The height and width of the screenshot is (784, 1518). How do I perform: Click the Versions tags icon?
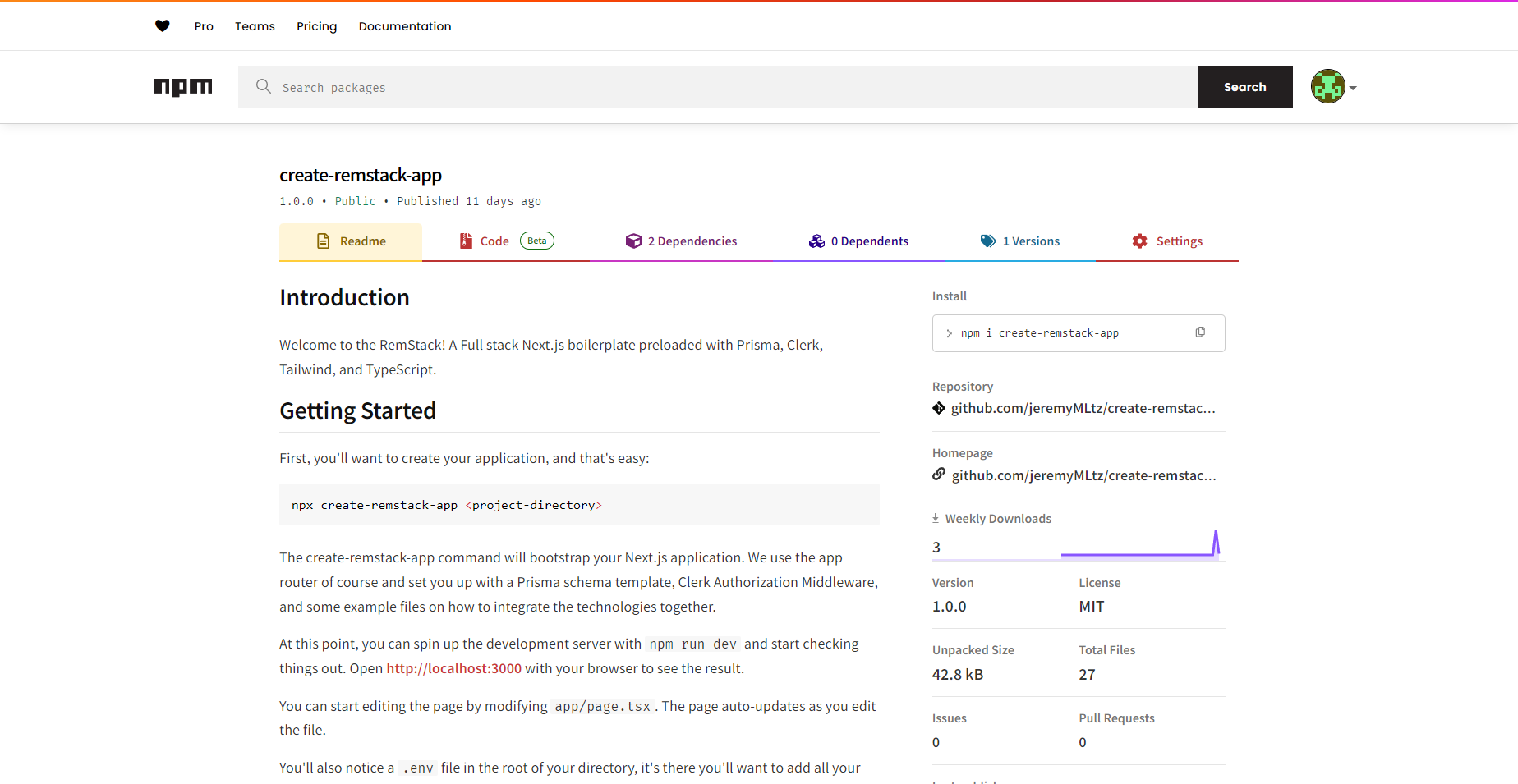[988, 241]
